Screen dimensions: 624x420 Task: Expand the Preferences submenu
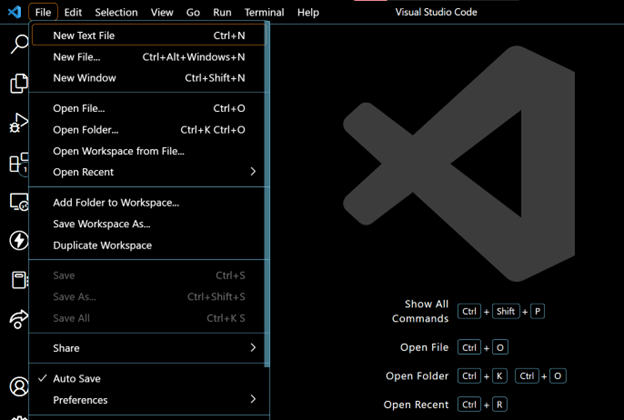[x=147, y=400]
